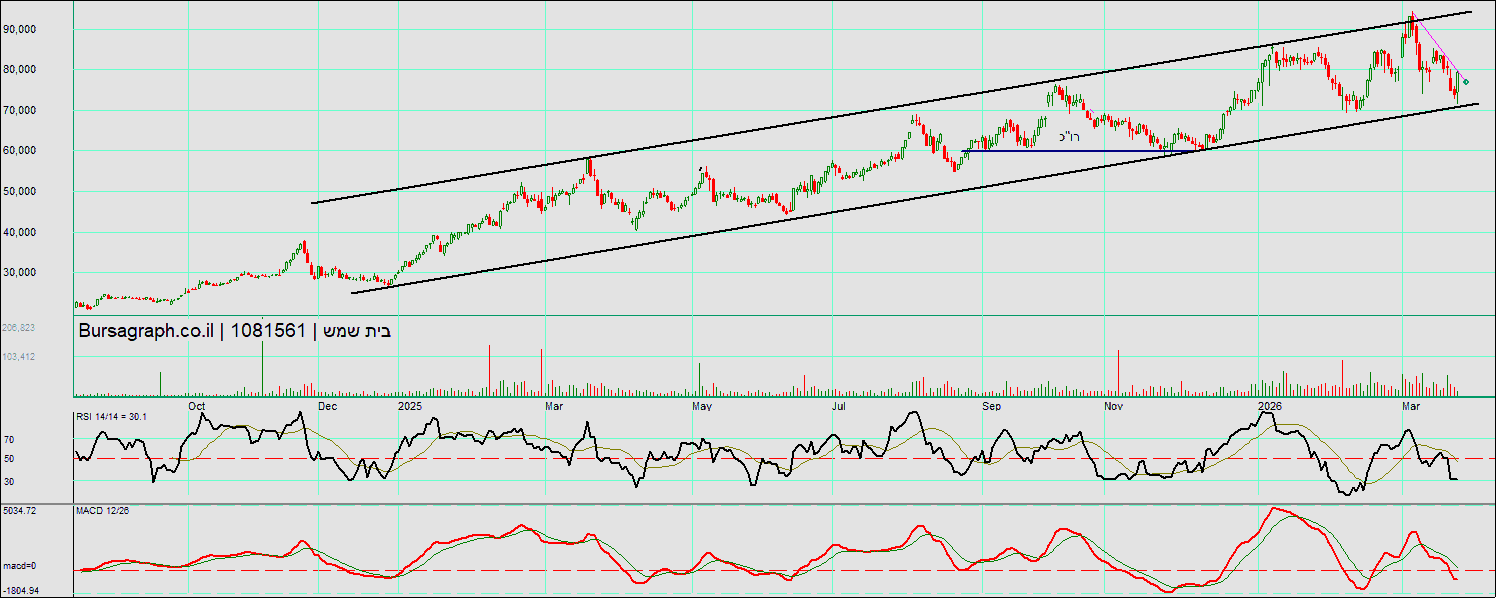Click the 206,823 volume axis label

[18, 327]
